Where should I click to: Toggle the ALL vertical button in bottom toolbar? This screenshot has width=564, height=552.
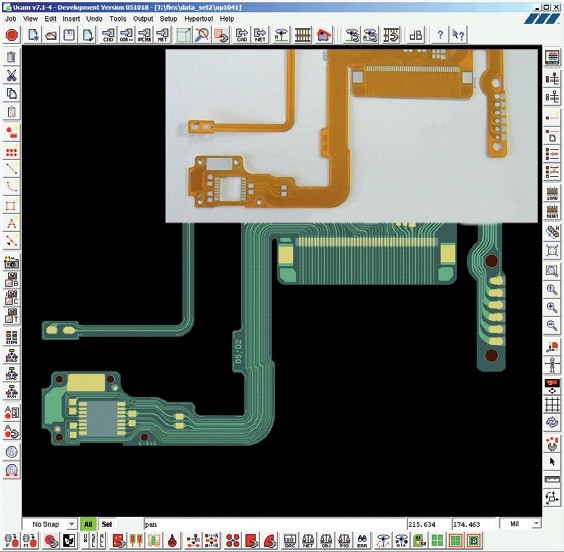pyautogui.click(x=102, y=540)
